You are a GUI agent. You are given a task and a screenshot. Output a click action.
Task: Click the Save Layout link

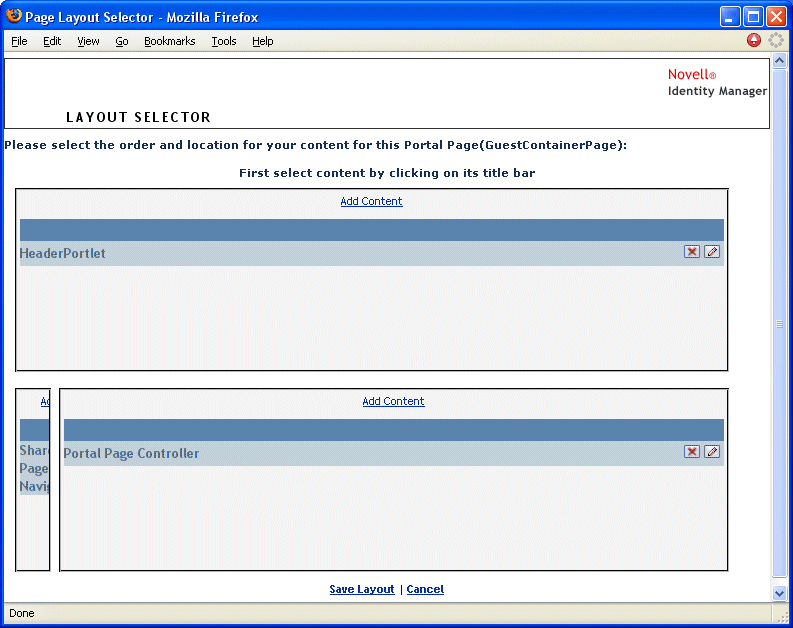point(362,589)
